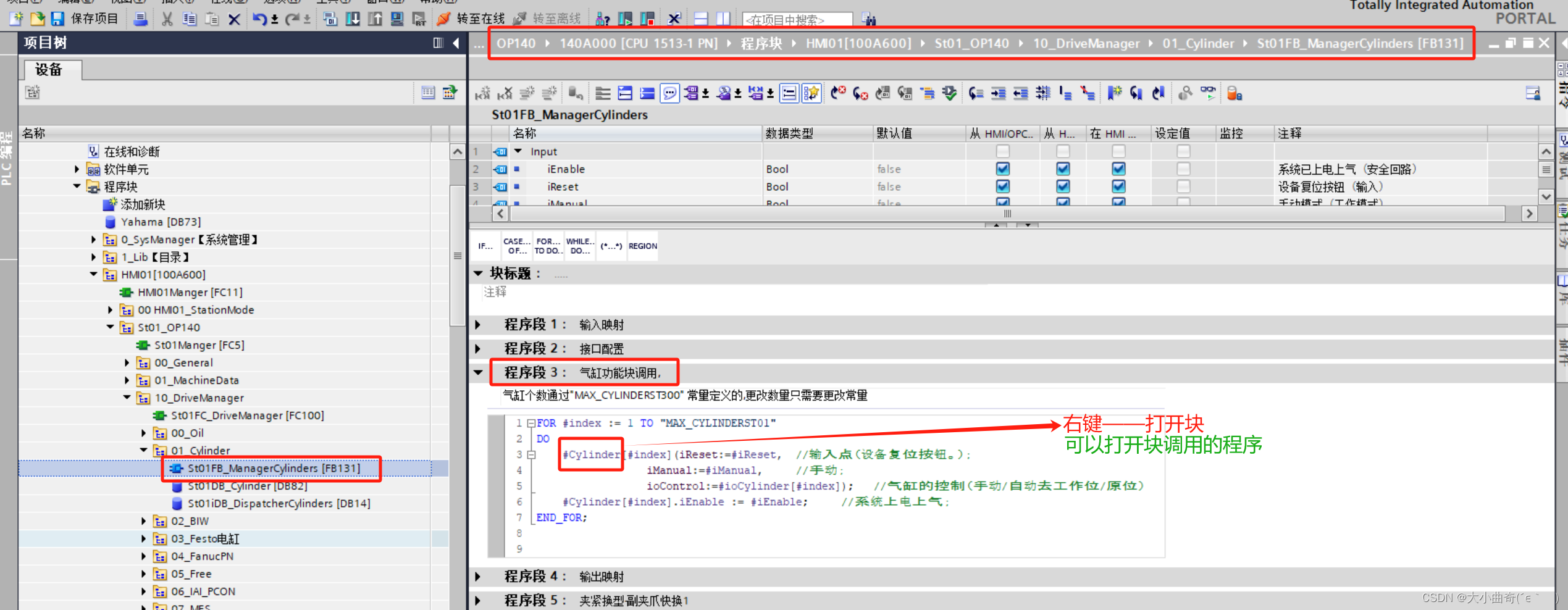This screenshot has width=1568, height=610.
Task: Select St01FC_DriveManager [FC100] in the tree
Action: pyautogui.click(x=247, y=416)
